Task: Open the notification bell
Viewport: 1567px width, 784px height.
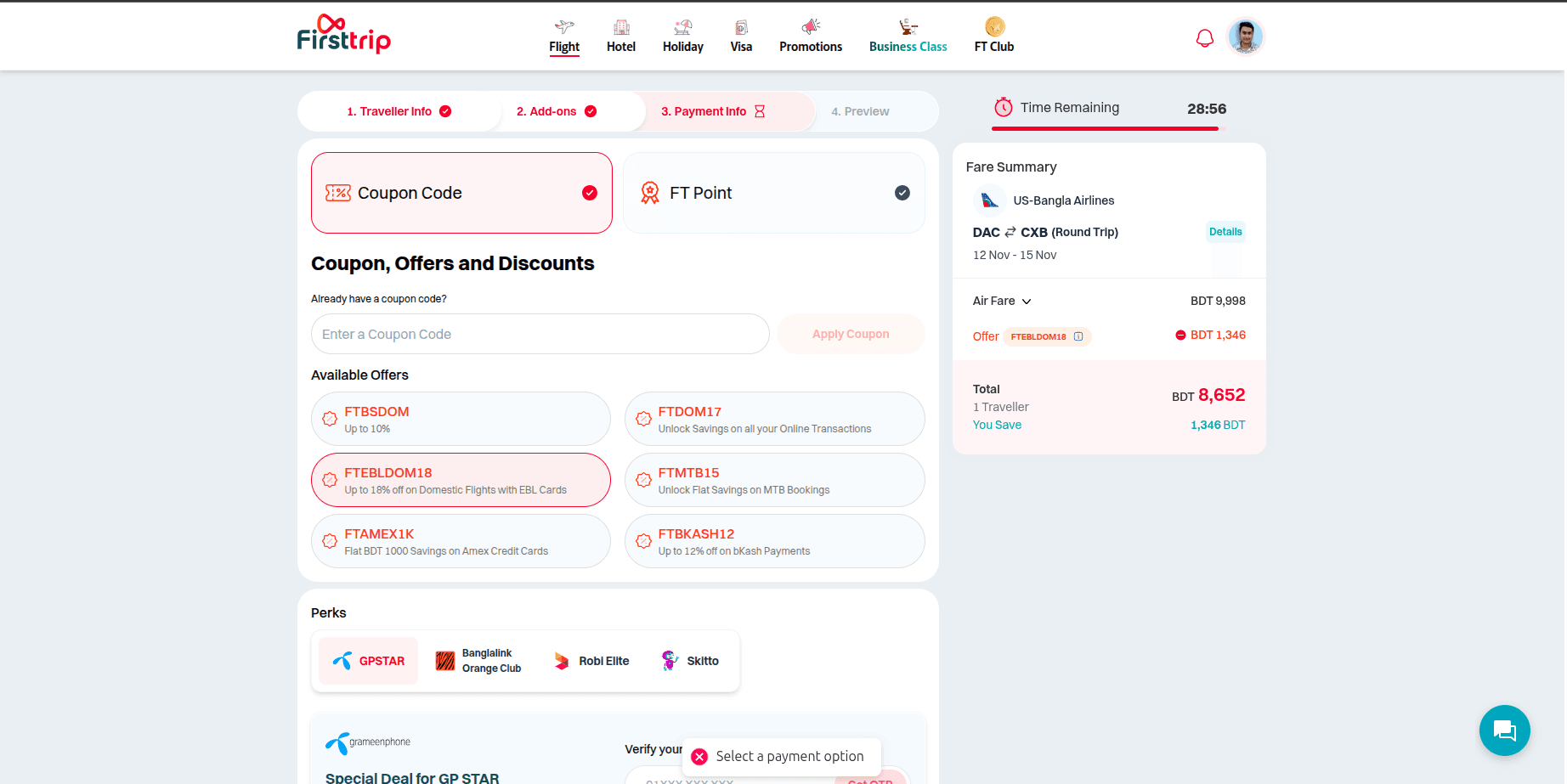Action: (1204, 37)
